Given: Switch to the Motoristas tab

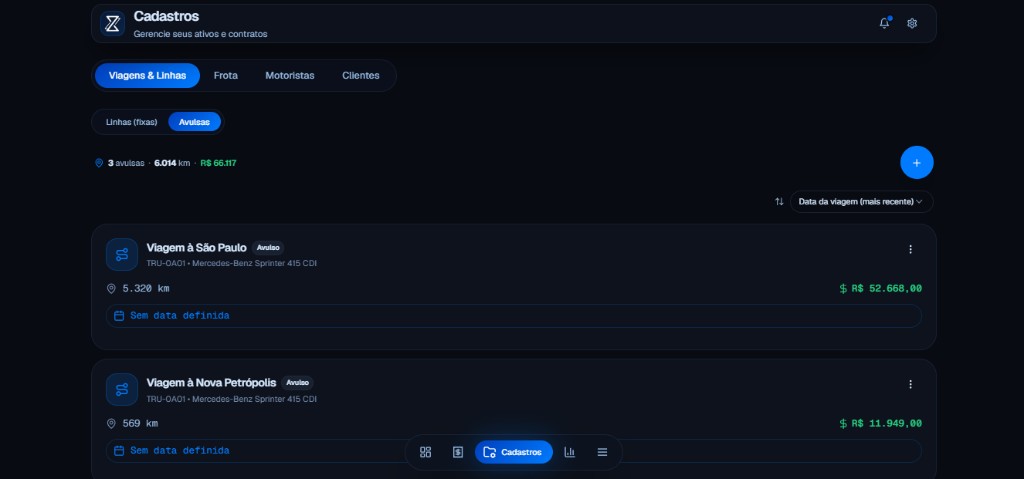Looking at the screenshot, I should coord(289,76).
